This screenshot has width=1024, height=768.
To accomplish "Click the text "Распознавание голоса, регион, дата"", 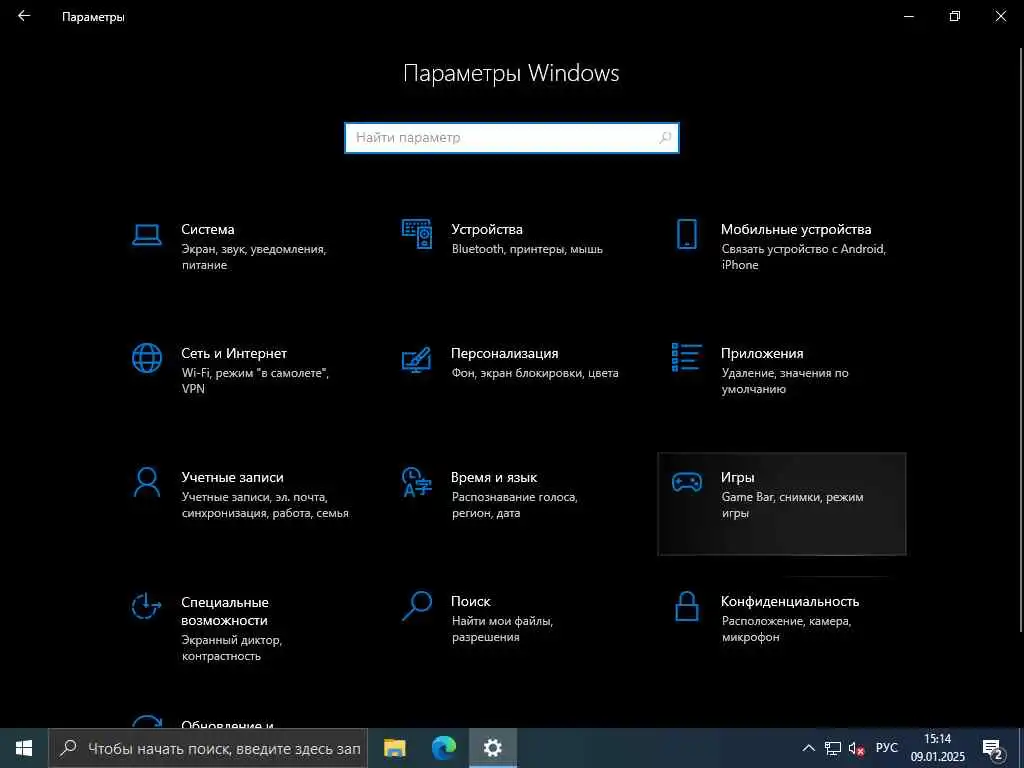I will (515, 505).
